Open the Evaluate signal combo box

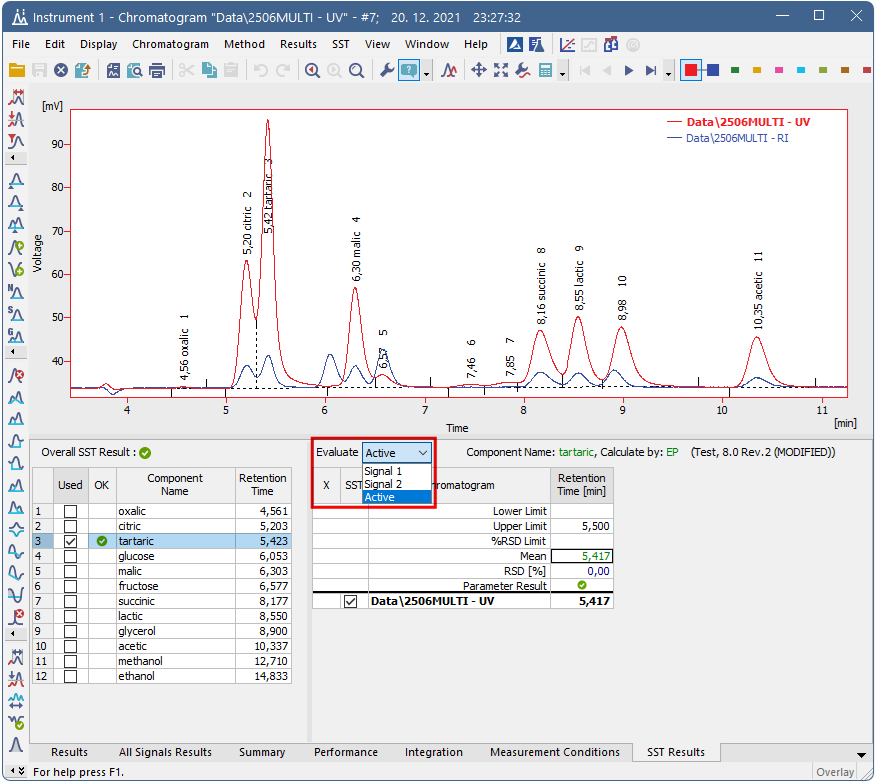point(397,453)
